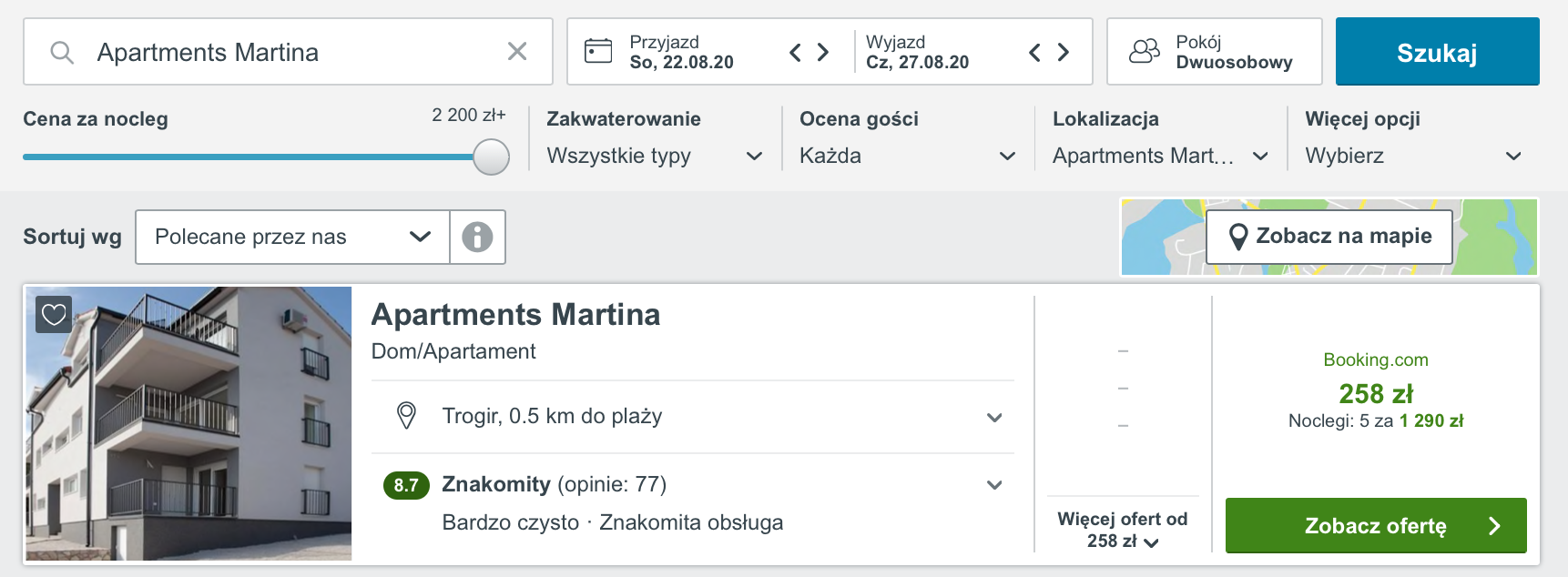Open Zobacz na mapie map view
This screenshot has width=1568, height=577.
(x=1329, y=237)
